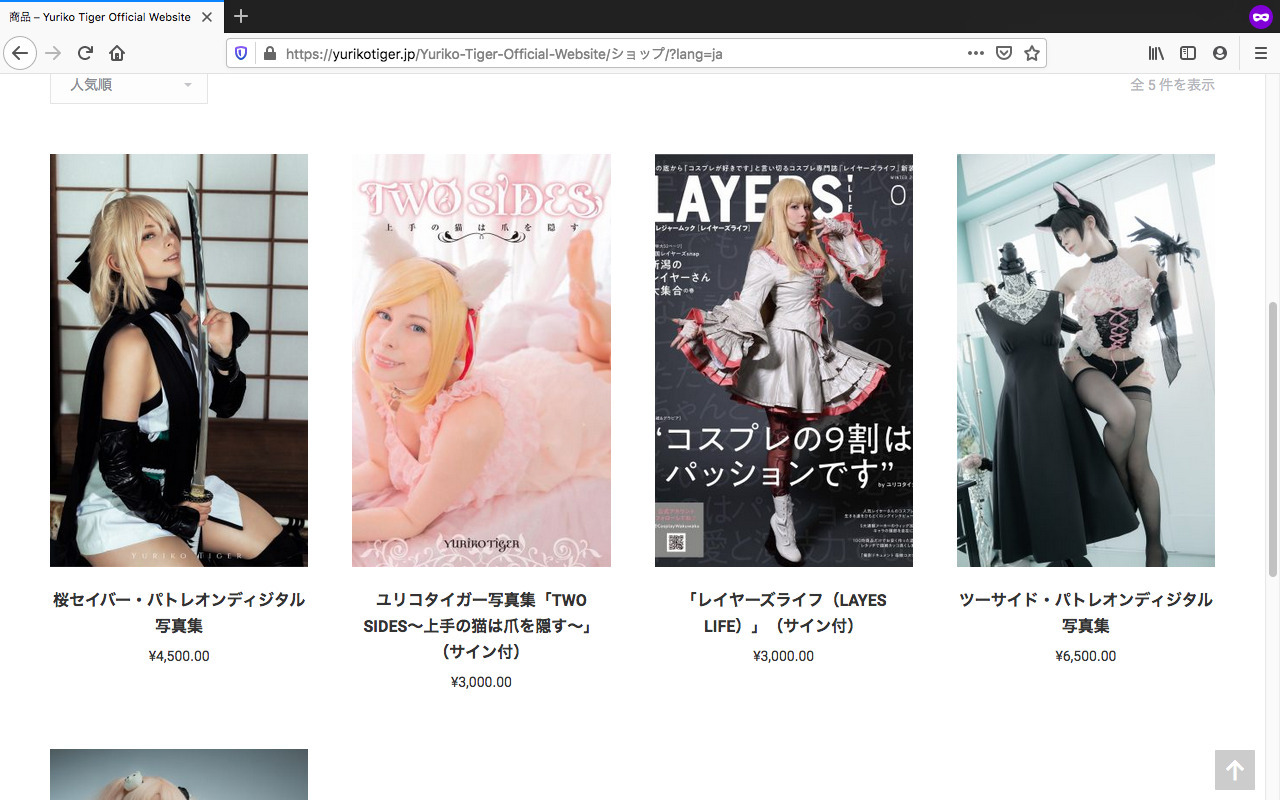Close the Yuriko Tiger Official Website tab

pos(207,17)
